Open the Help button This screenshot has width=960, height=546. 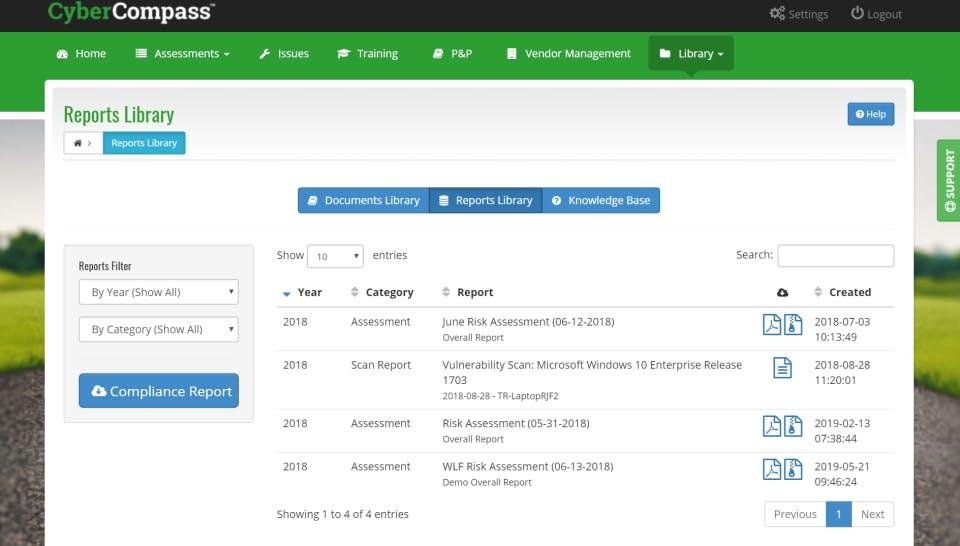870,114
